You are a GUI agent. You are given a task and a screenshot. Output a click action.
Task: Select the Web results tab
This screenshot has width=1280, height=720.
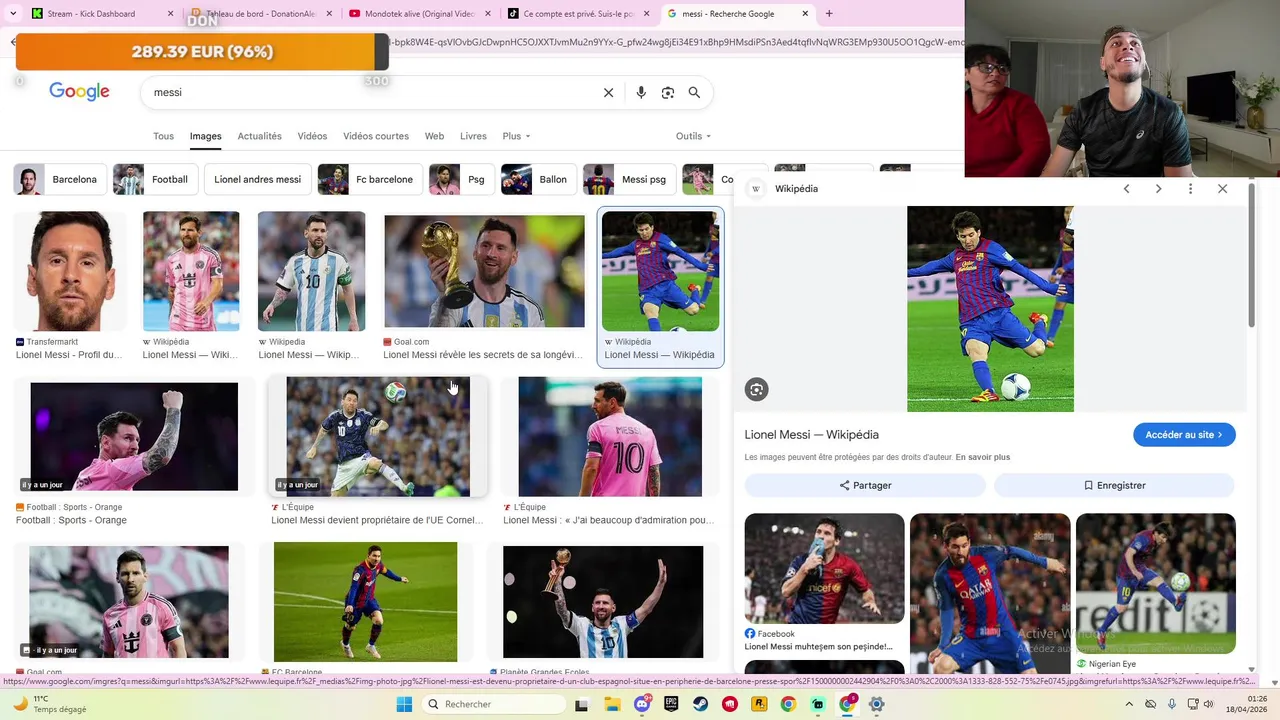[434, 136]
